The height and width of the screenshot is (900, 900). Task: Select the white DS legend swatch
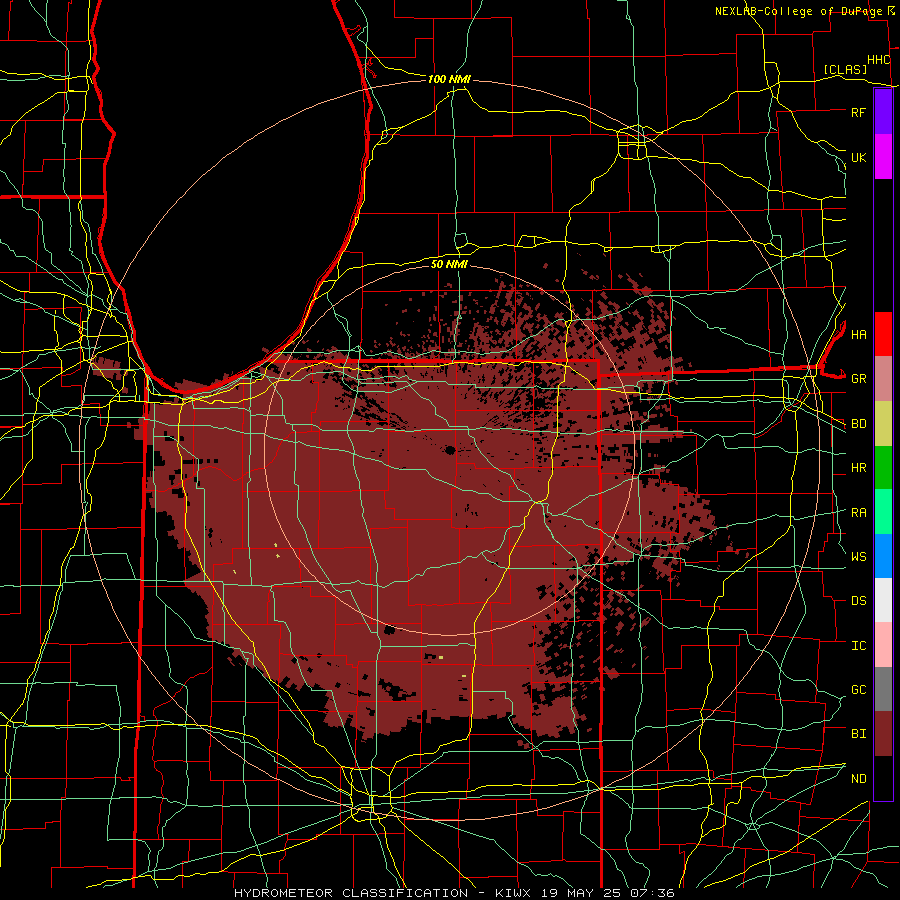pyautogui.click(x=883, y=600)
